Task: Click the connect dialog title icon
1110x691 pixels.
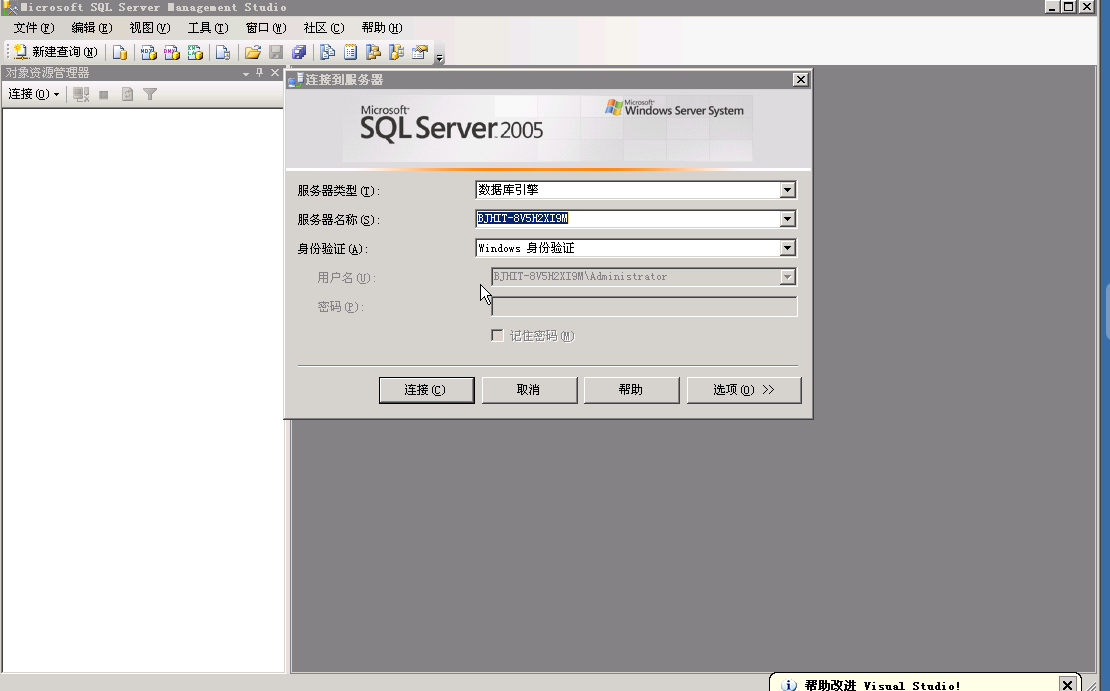Action: (296, 80)
